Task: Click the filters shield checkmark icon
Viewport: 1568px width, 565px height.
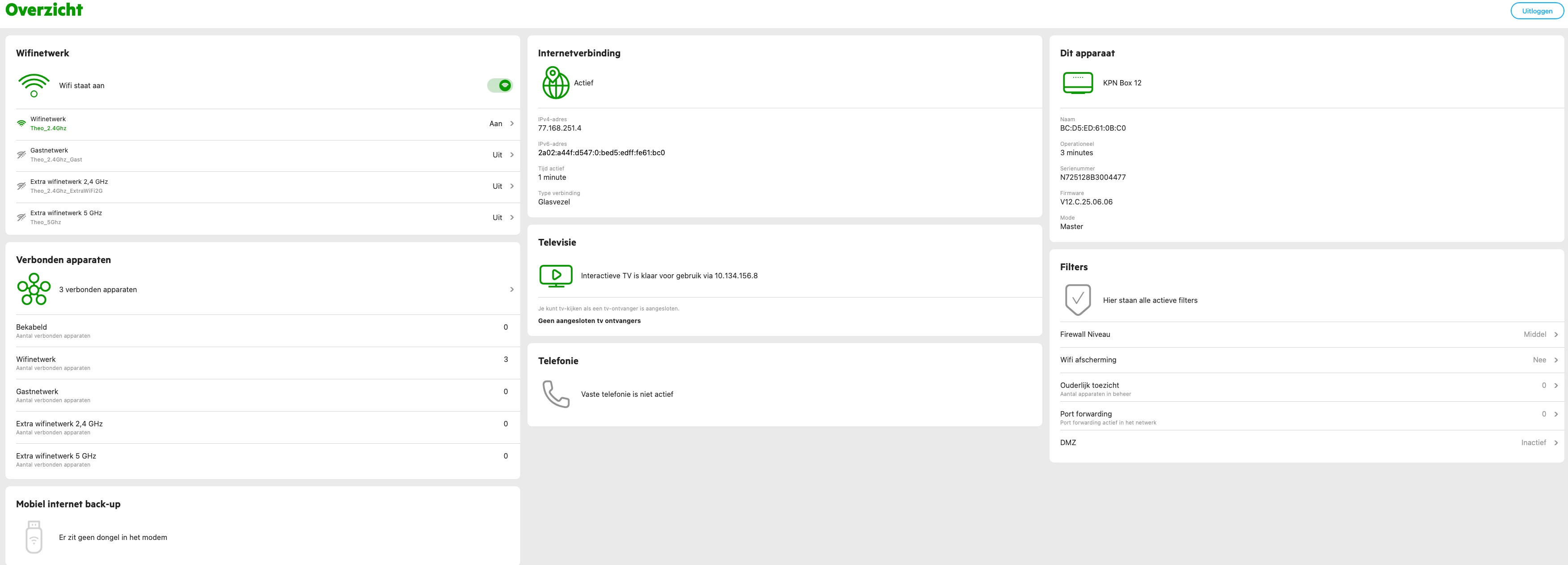Action: [x=1077, y=300]
